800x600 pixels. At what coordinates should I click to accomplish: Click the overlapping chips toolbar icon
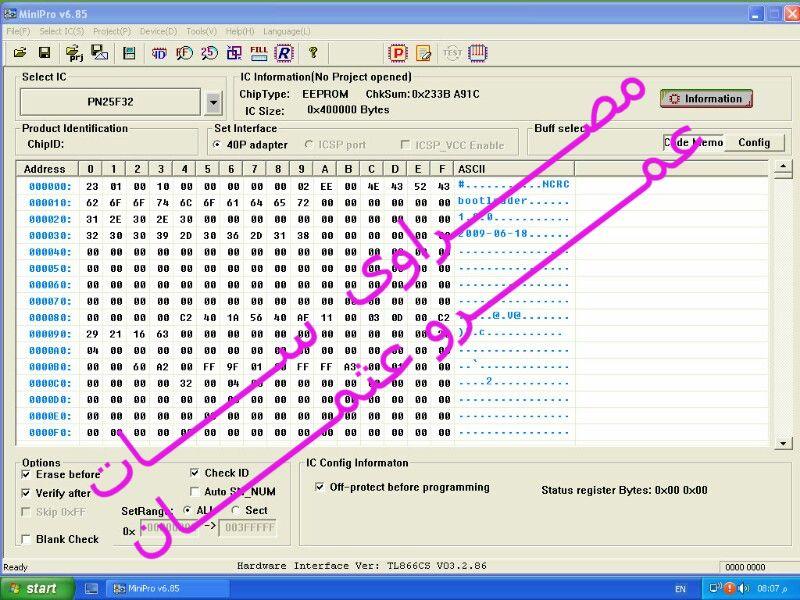[234, 53]
